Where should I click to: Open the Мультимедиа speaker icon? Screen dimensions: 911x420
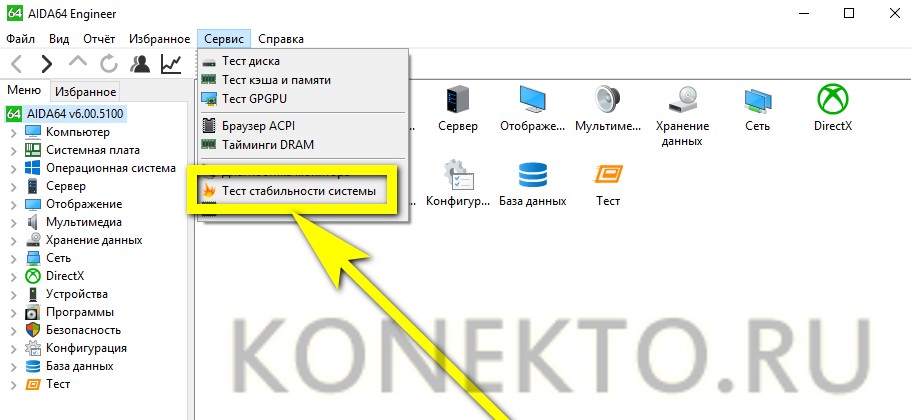[x=608, y=100]
